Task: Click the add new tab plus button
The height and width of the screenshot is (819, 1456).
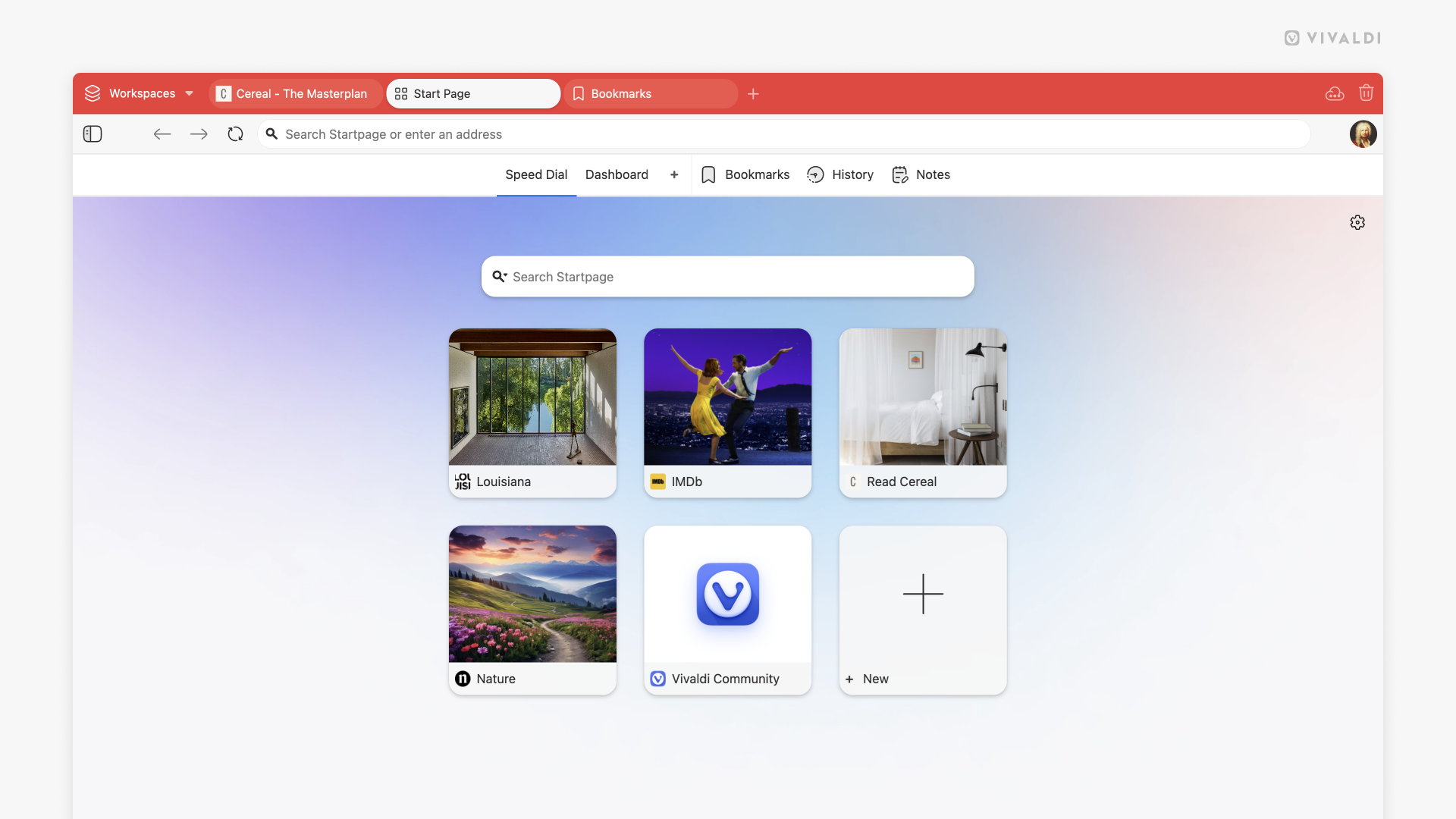Action: pos(753,93)
